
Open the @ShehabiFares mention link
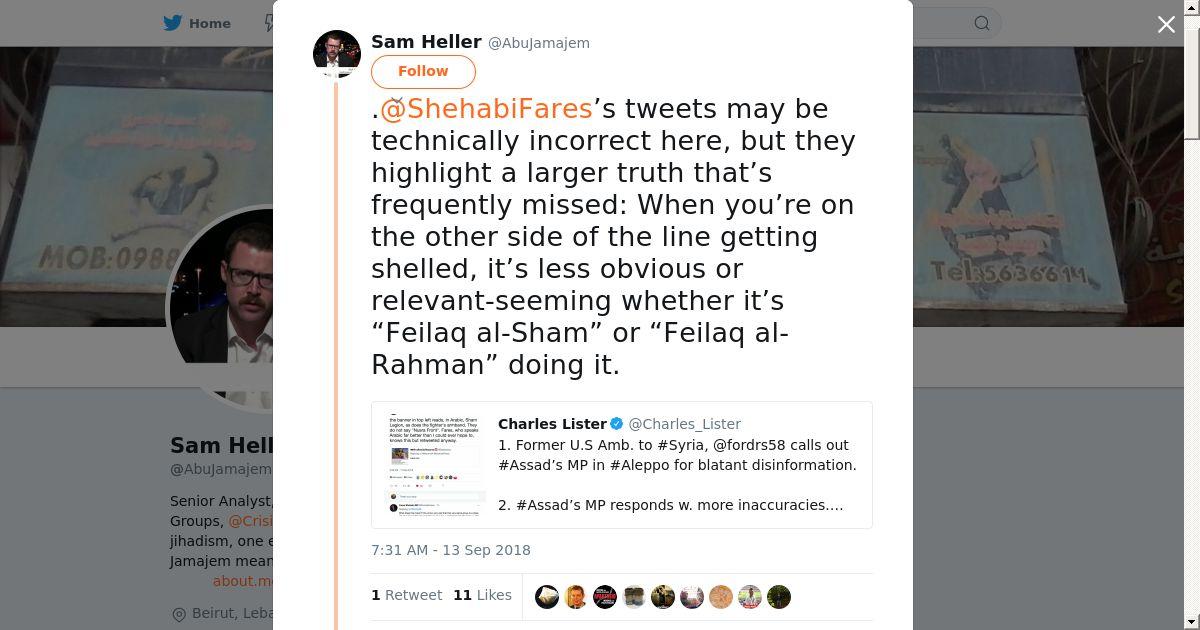486,109
